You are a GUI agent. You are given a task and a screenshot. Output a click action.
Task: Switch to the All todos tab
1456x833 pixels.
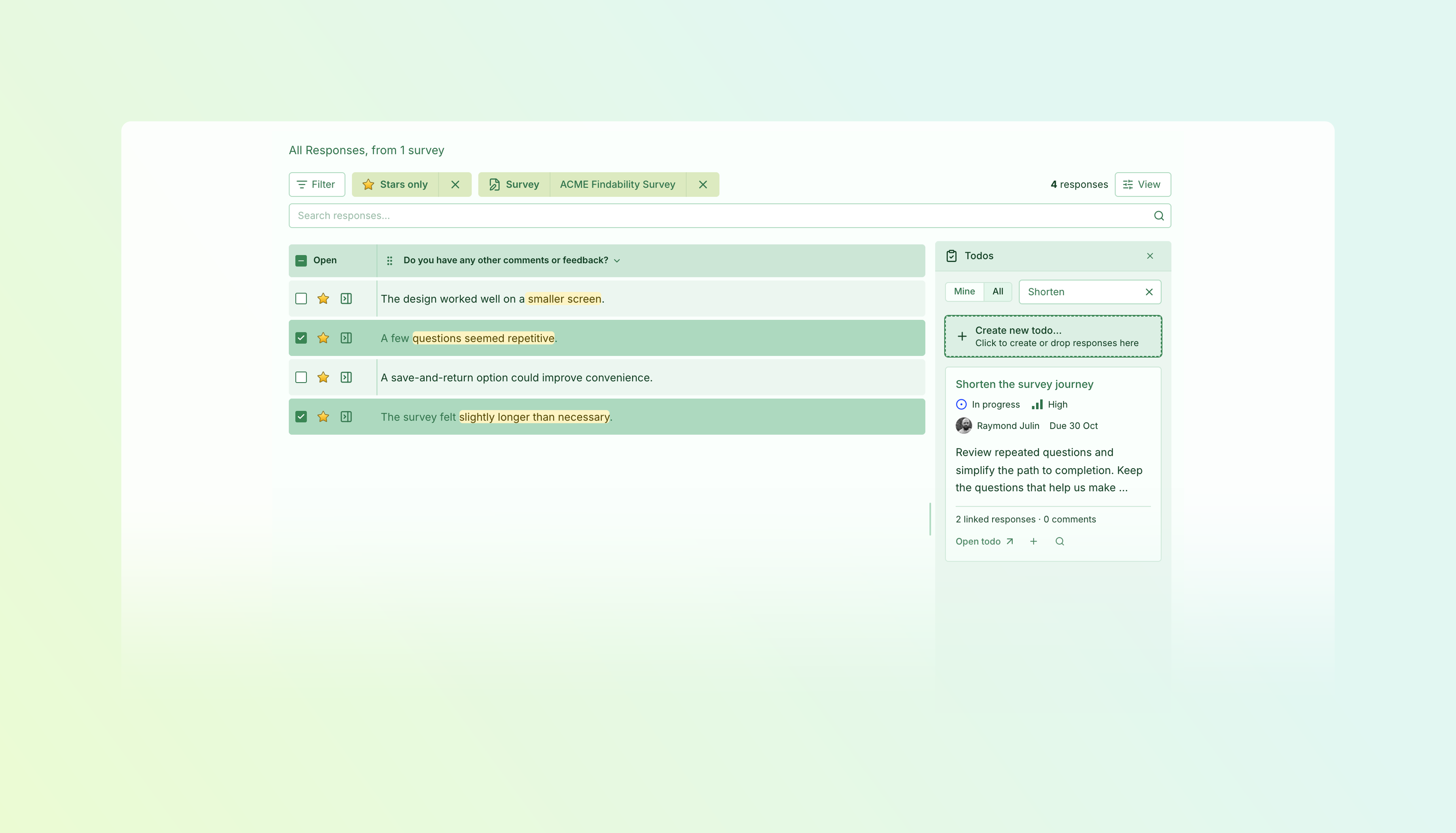[998, 291]
